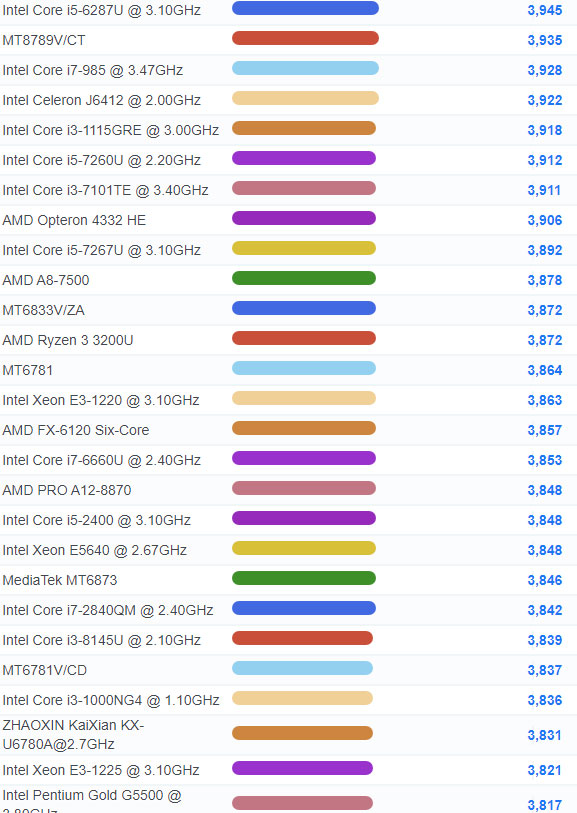Click ZHAOXIN KaiXian KX-U6780A@2.7GHz name
The width and height of the screenshot is (577, 813).
point(73,736)
